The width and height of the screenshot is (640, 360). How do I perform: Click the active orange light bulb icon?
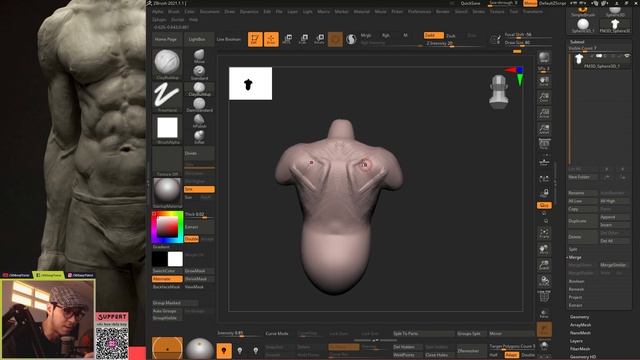tap(224, 350)
